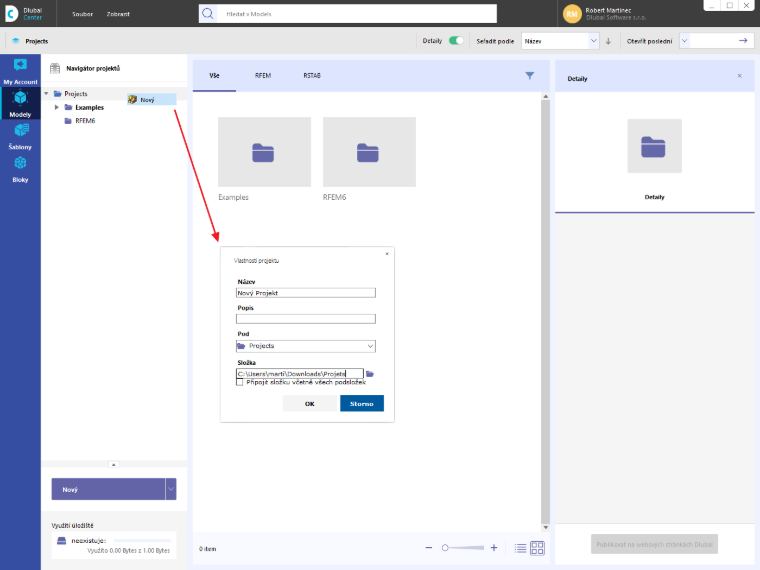Close the Vlastnosti projektu dialog

387,253
